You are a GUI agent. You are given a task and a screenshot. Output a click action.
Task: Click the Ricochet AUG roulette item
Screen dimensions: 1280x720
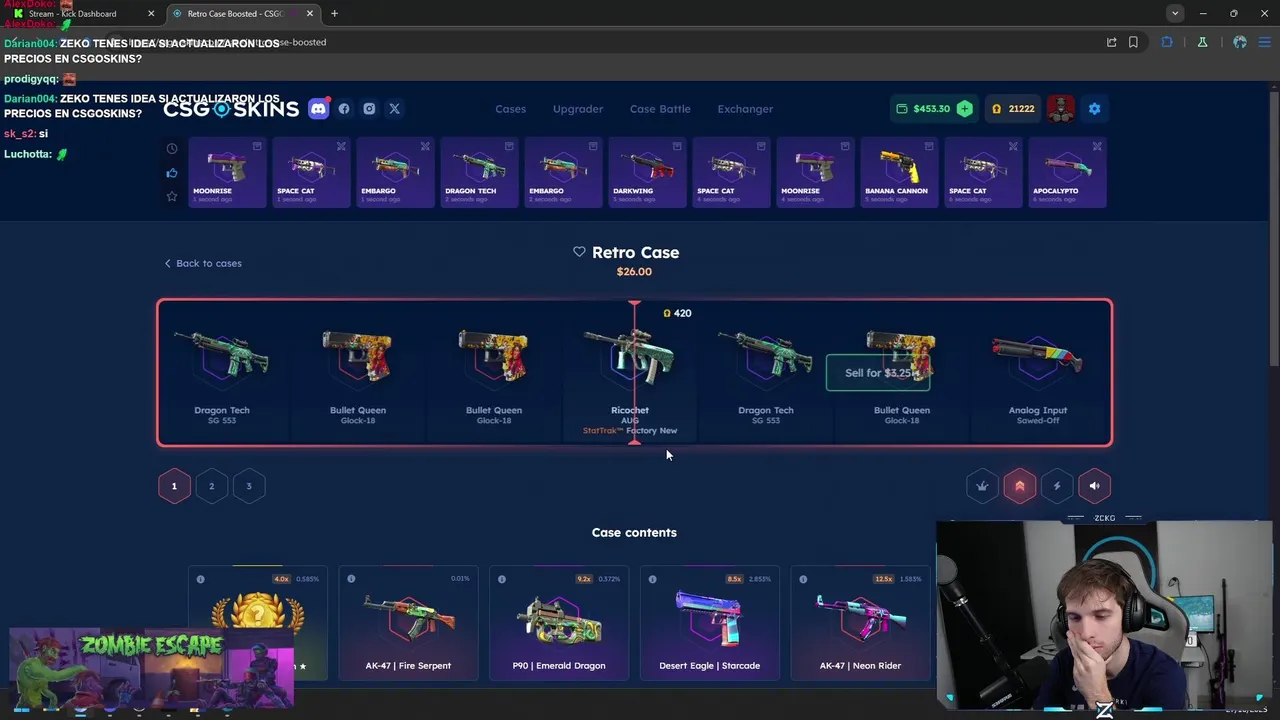click(x=630, y=373)
